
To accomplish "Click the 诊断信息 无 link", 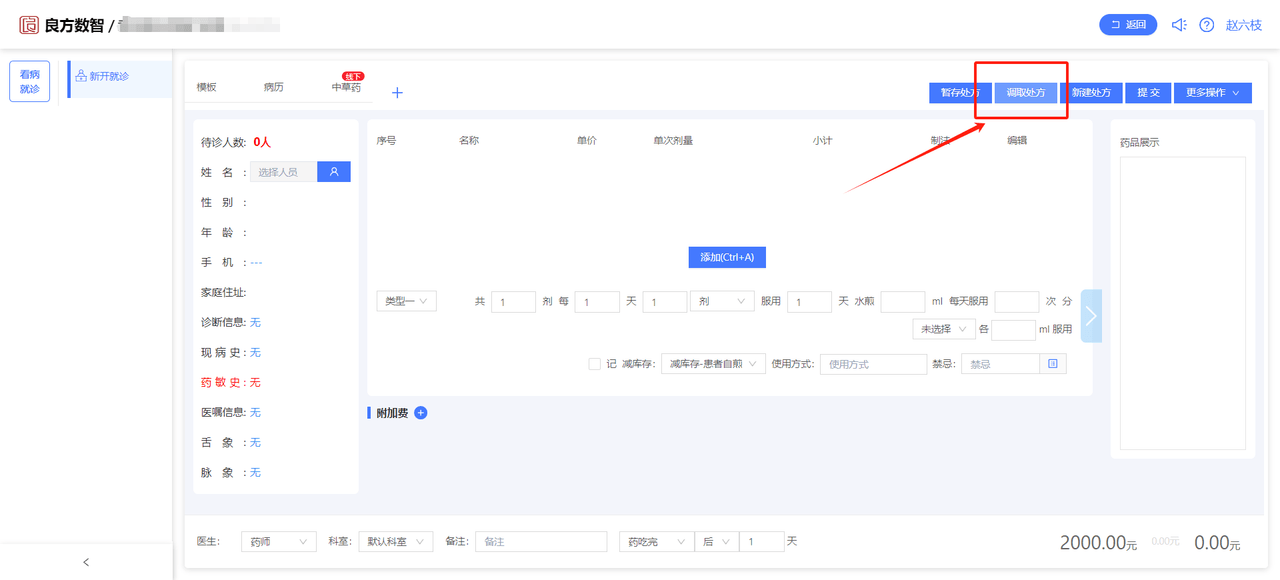I will click(x=255, y=323).
